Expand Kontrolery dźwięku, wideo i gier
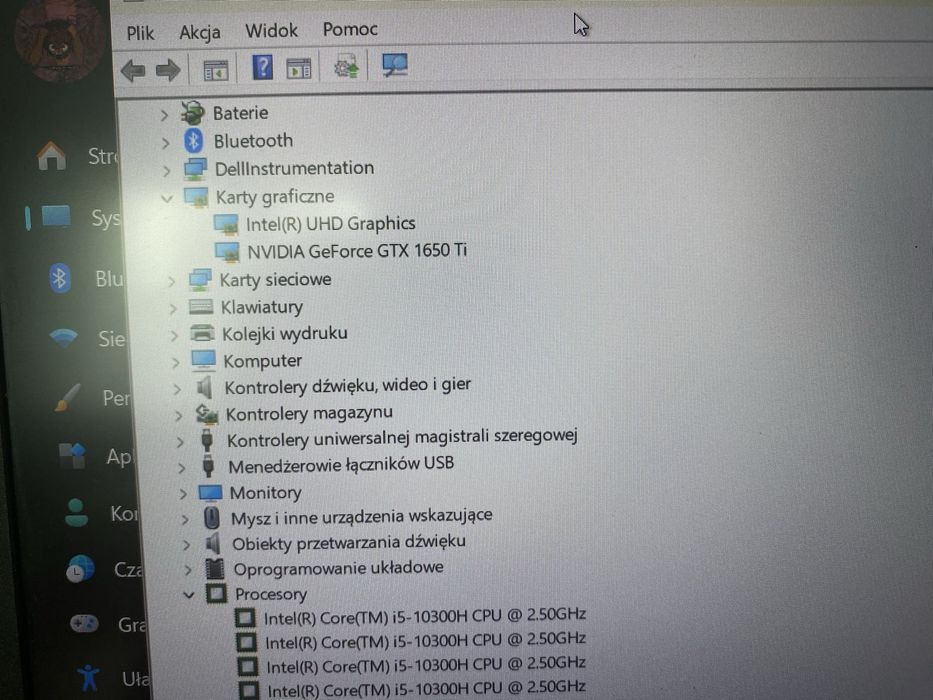This screenshot has width=933, height=700. [x=177, y=389]
